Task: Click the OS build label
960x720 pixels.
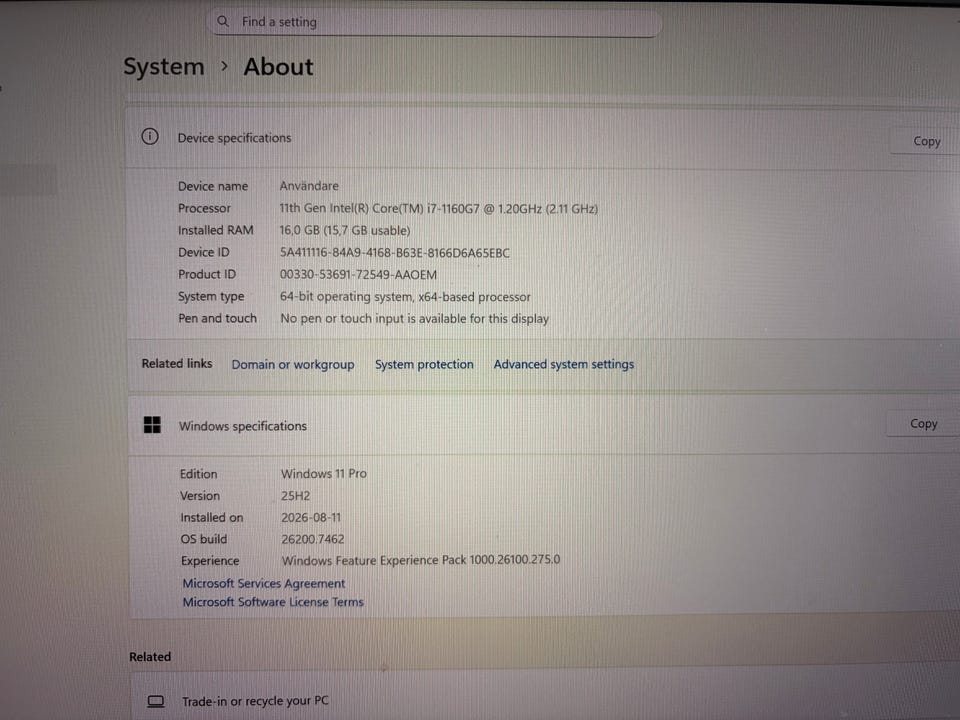Action: (x=204, y=539)
